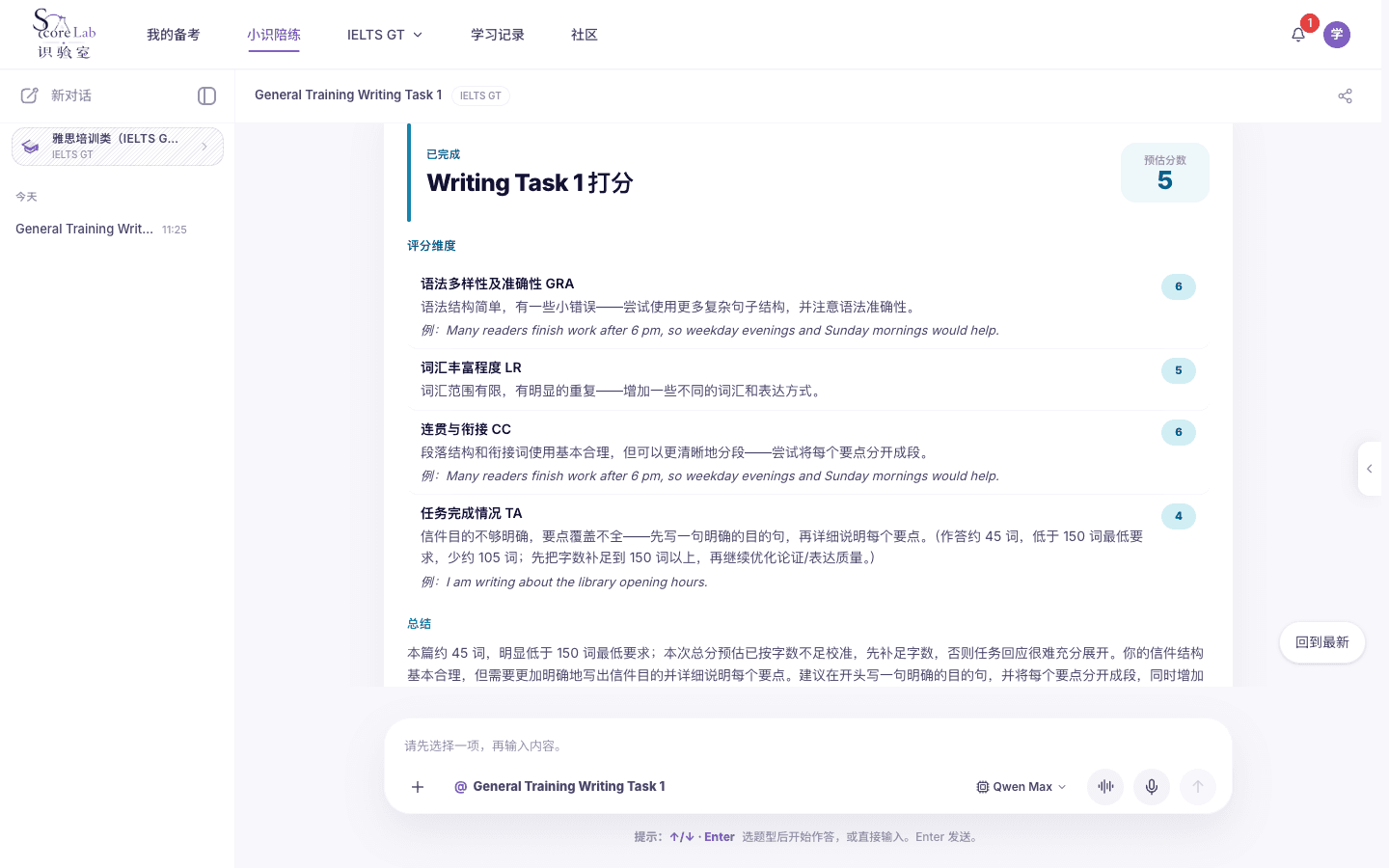Image resolution: width=1389 pixels, height=868 pixels.
Task: Open 学习记录 tab
Action: pyautogui.click(x=498, y=35)
